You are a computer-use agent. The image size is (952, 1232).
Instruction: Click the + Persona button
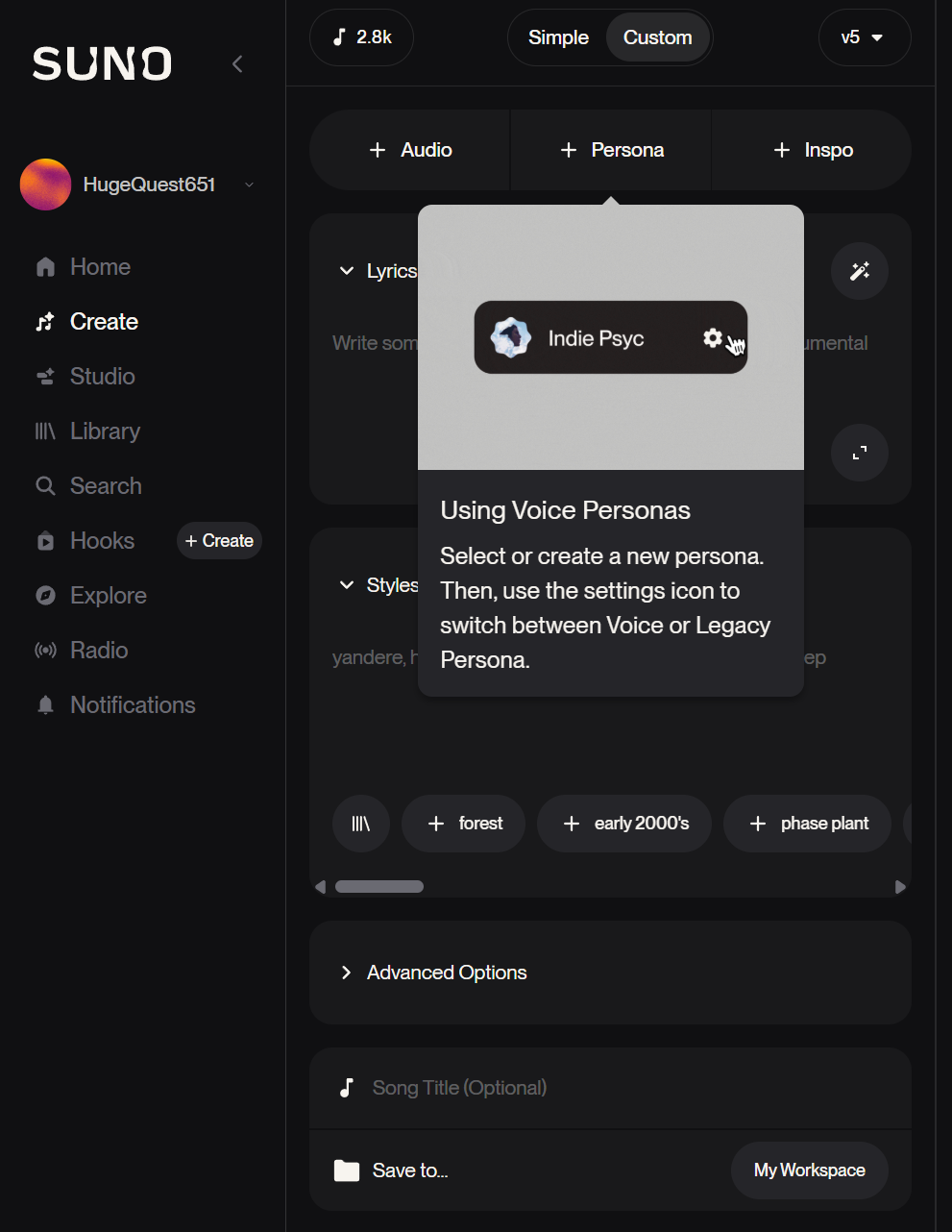click(612, 150)
